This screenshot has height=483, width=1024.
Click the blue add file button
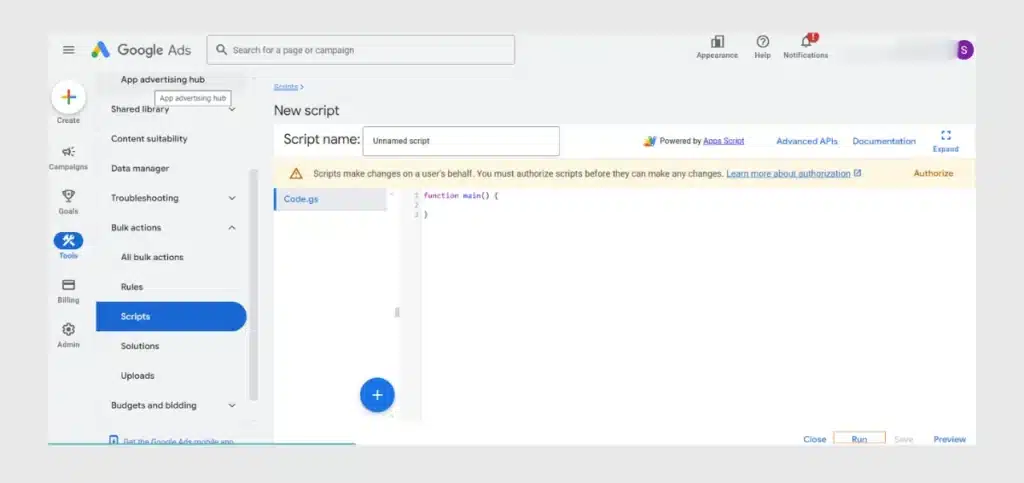point(377,395)
